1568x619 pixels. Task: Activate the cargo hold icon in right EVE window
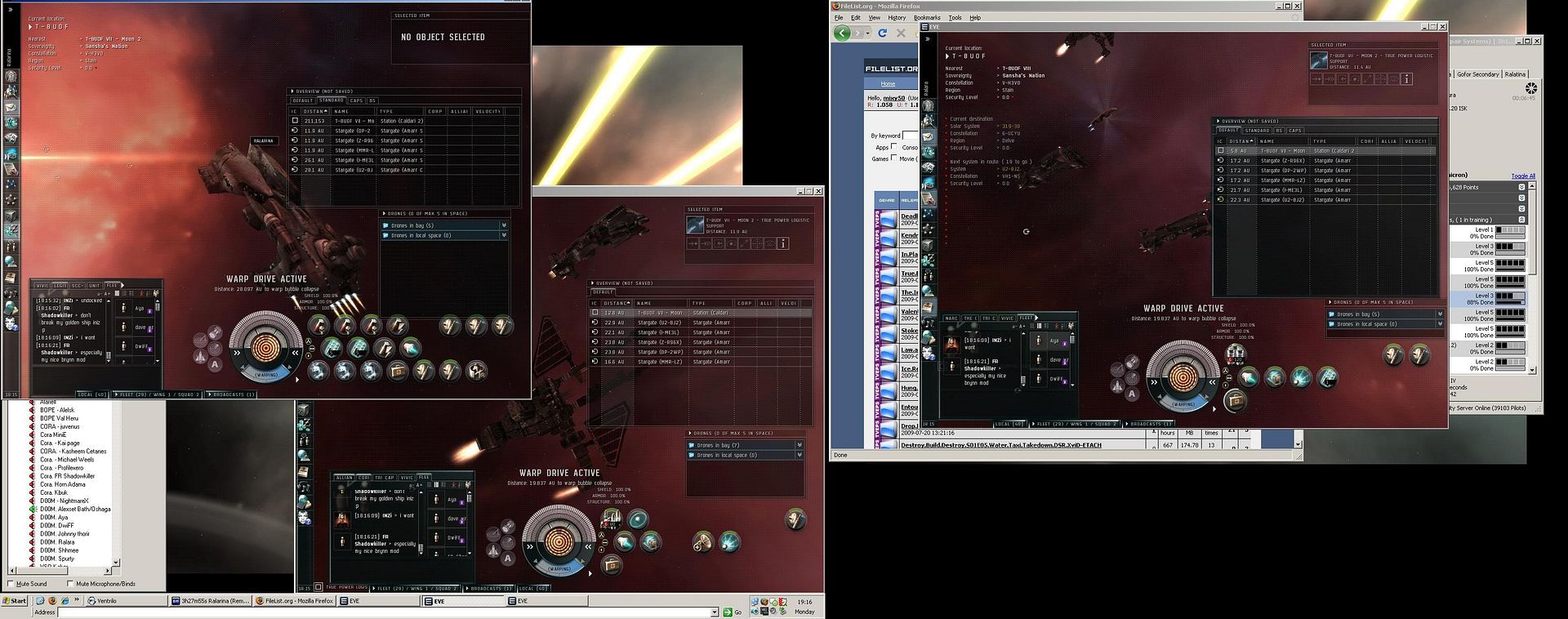point(1235,400)
